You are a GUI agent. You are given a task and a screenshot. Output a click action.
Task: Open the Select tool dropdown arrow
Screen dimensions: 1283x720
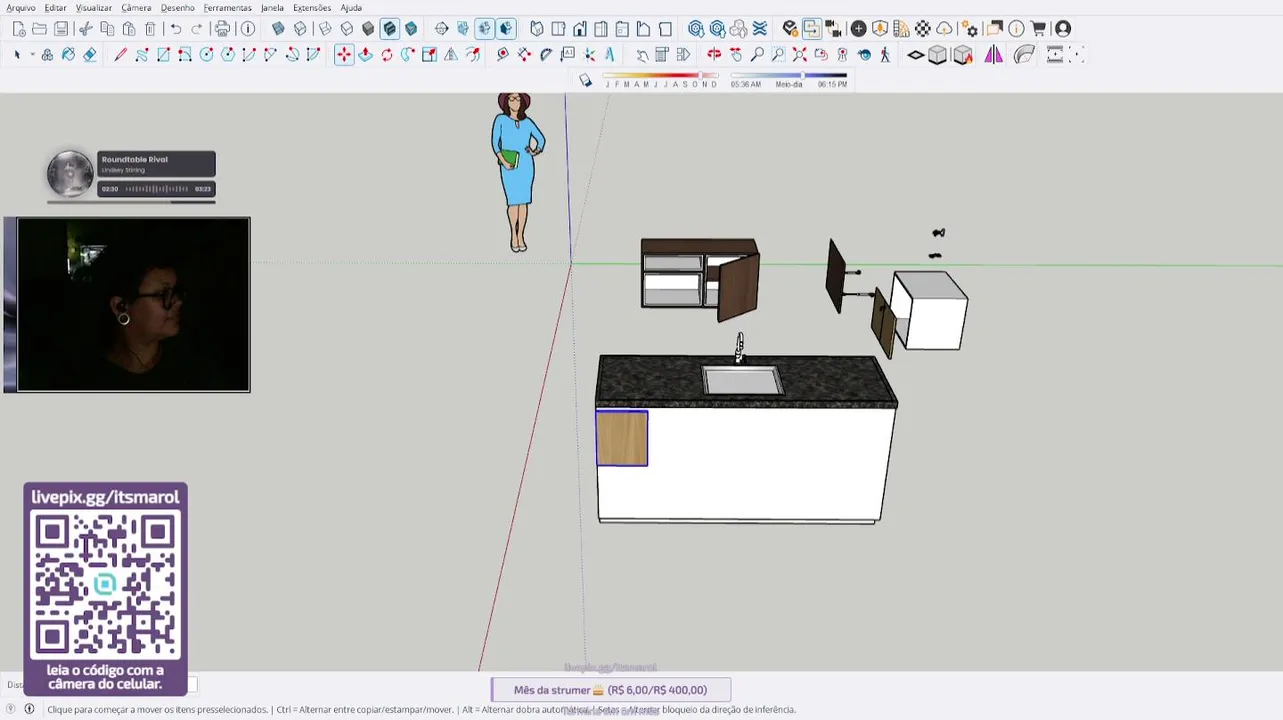[32, 55]
